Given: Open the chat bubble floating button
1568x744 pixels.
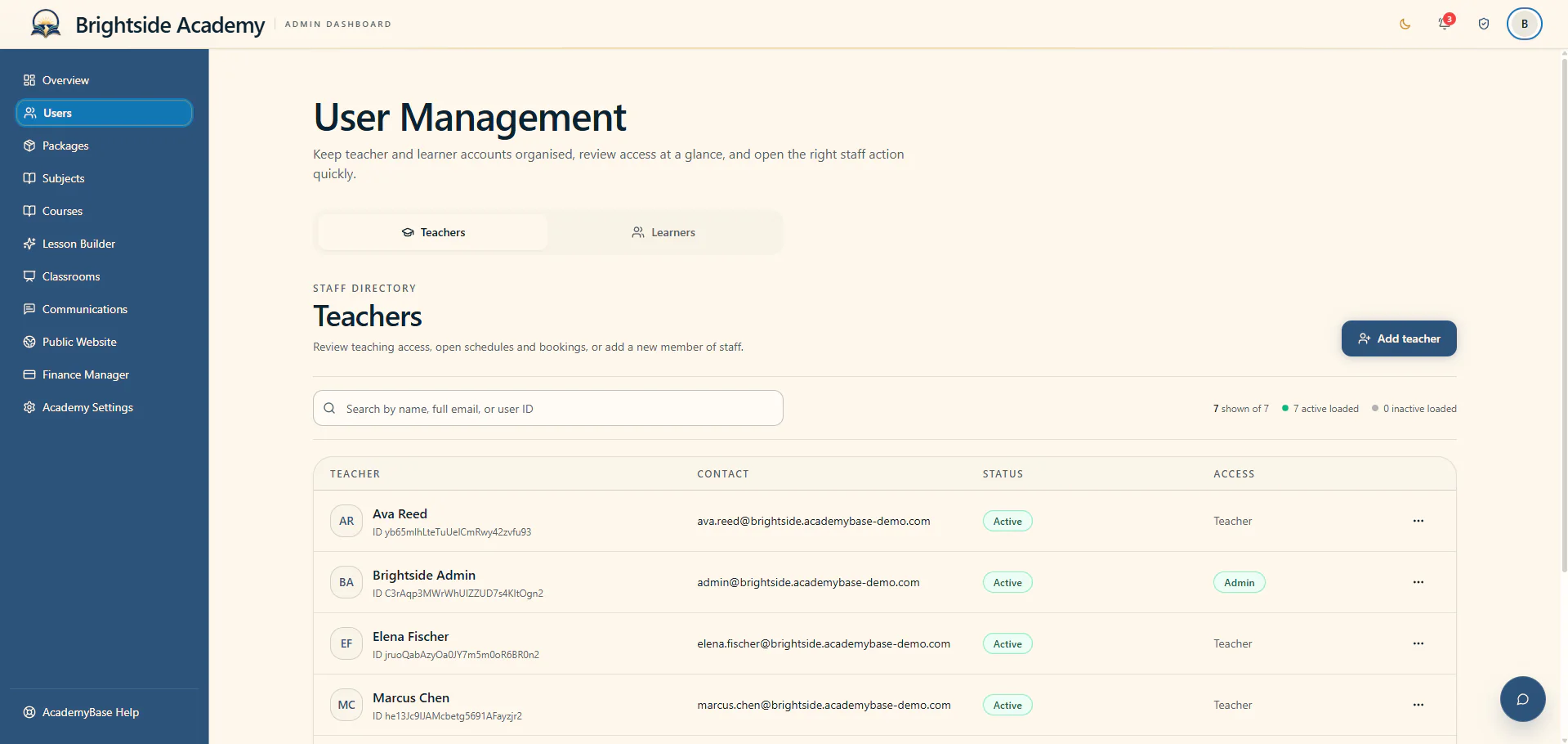Looking at the screenshot, I should pos(1522,699).
